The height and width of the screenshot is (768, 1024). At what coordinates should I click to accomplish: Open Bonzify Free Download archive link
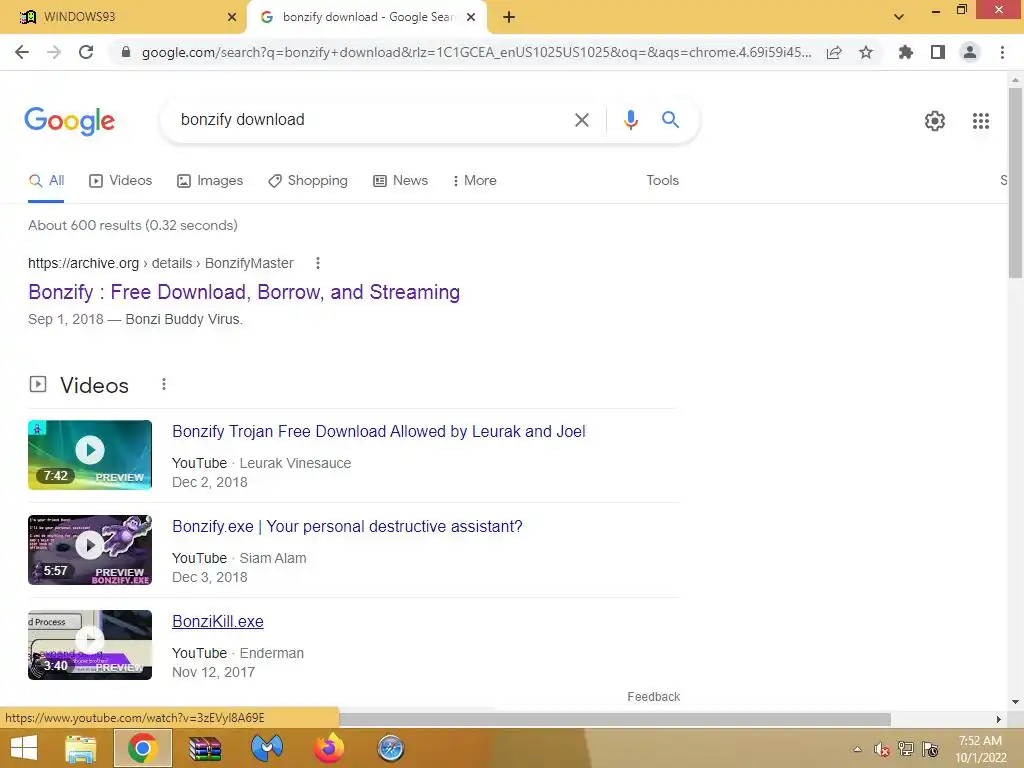244,292
